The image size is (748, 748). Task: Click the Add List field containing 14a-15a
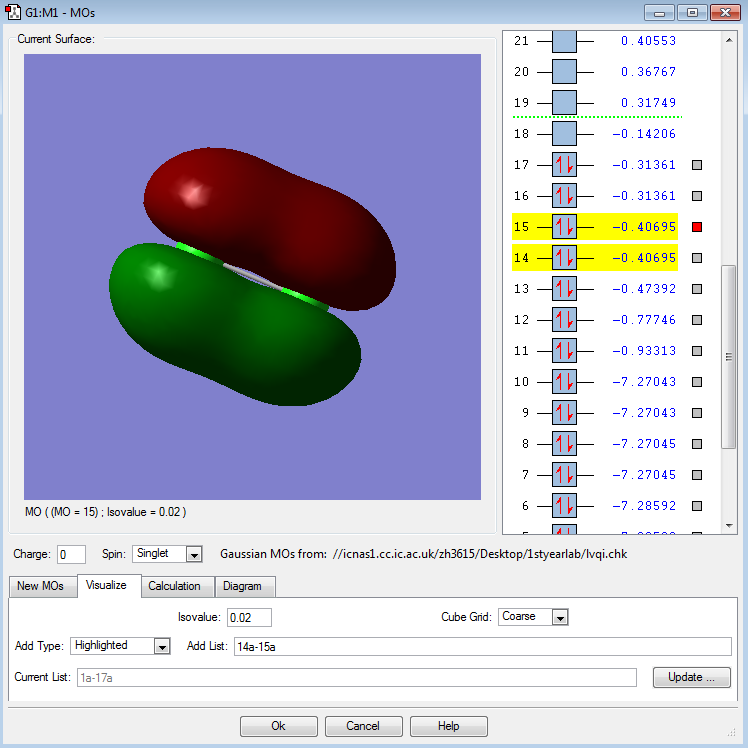coord(483,647)
